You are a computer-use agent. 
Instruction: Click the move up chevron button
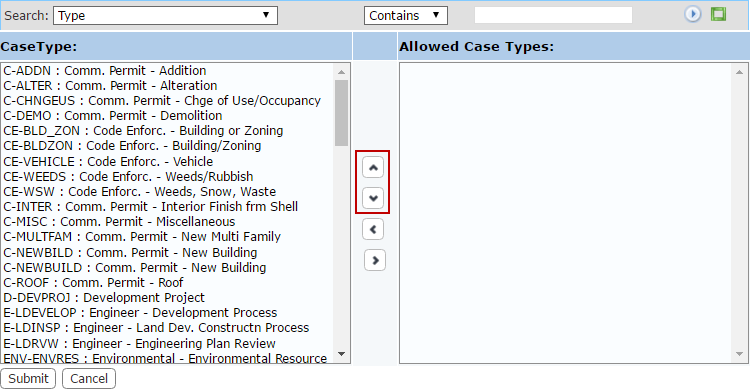coord(373,167)
